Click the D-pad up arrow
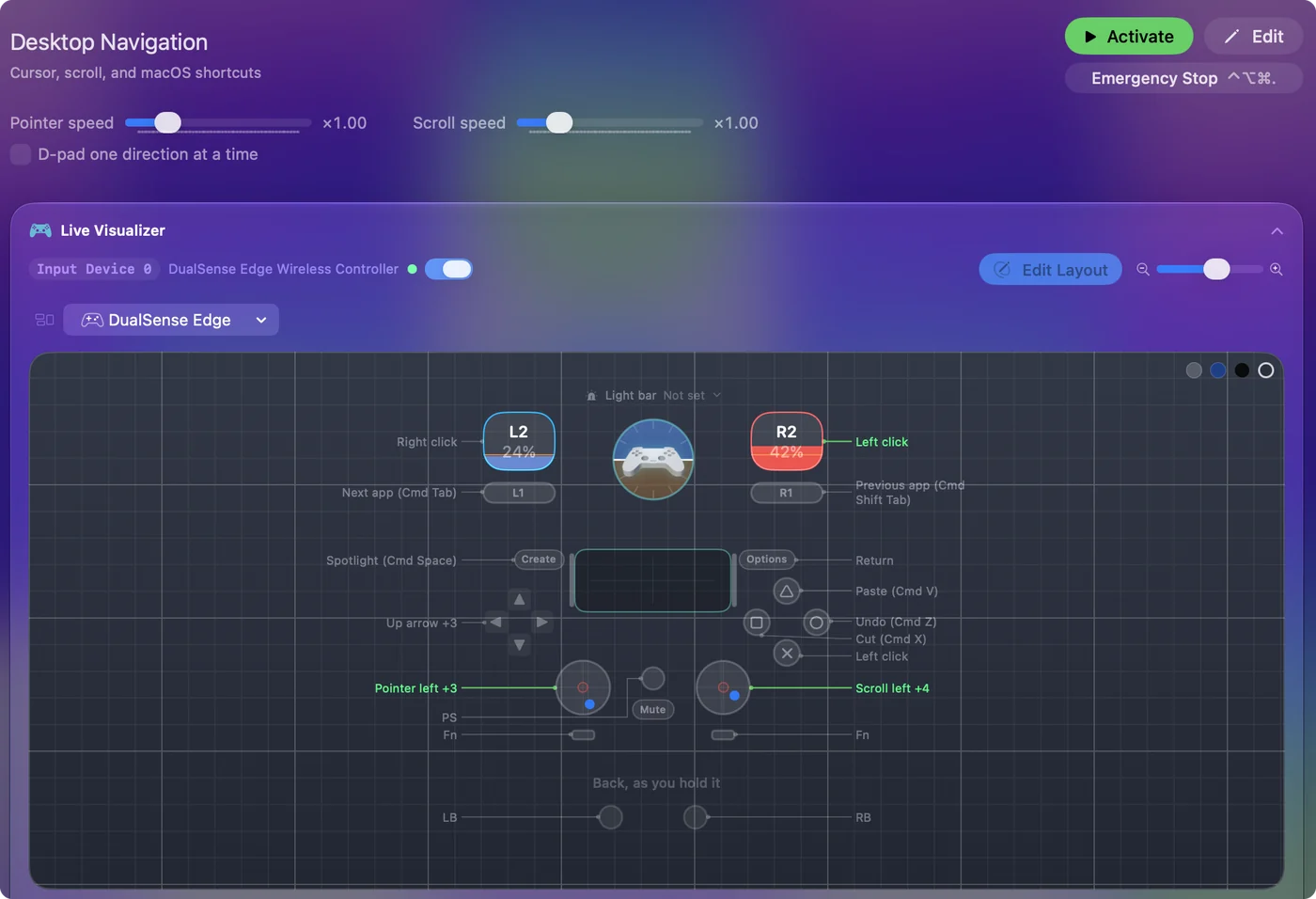Screen dimensions: 1316x899 (x=519, y=599)
